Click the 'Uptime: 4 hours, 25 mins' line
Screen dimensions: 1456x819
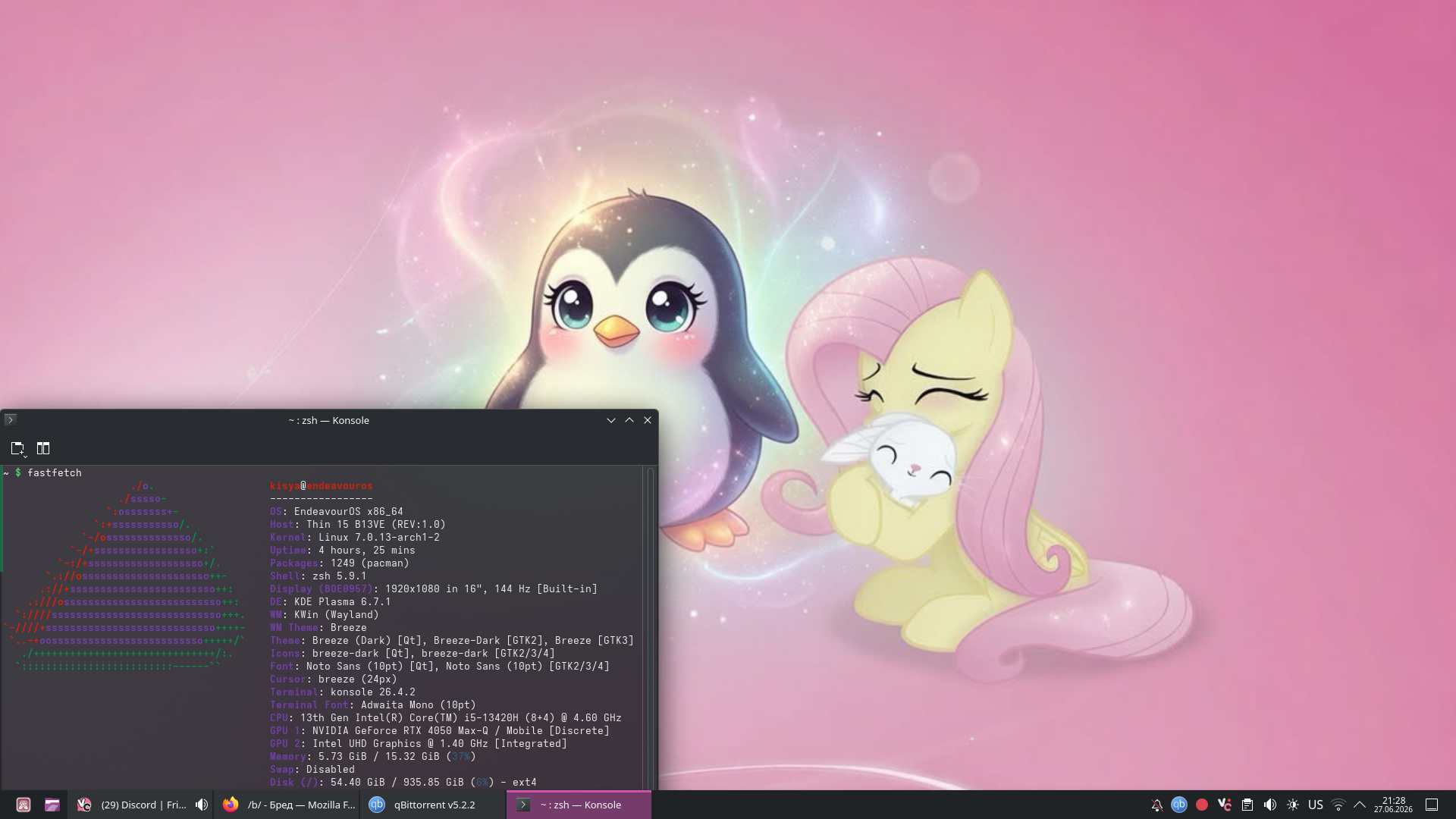pyautogui.click(x=343, y=551)
